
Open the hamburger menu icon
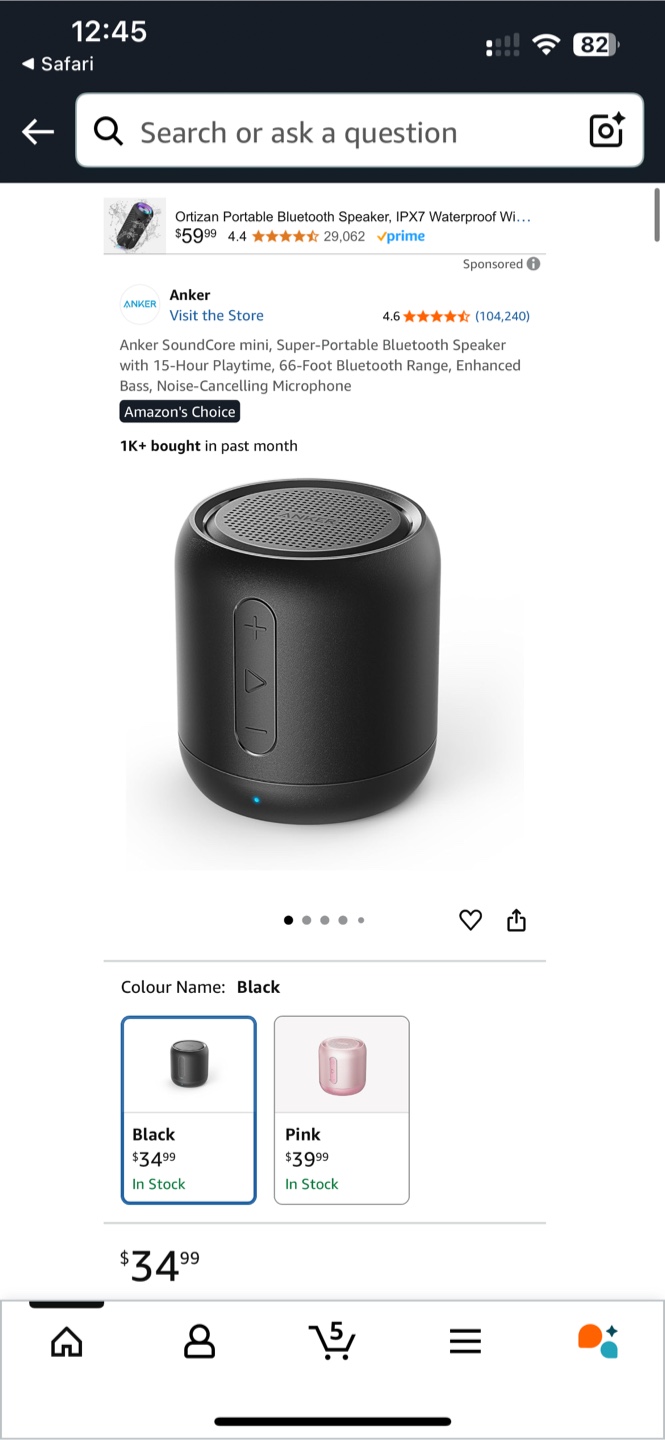[x=465, y=1341]
